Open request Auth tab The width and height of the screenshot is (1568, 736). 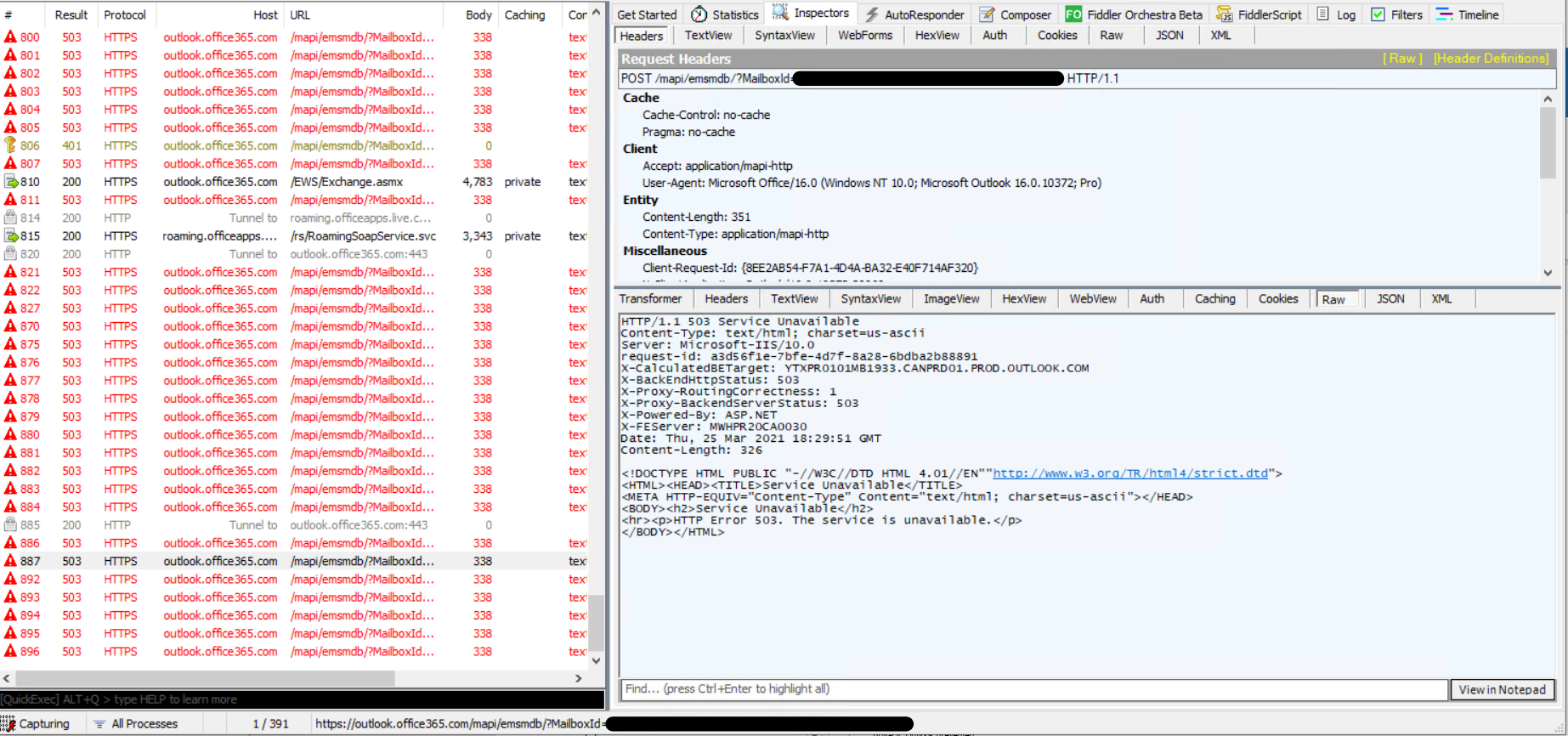[x=994, y=36]
